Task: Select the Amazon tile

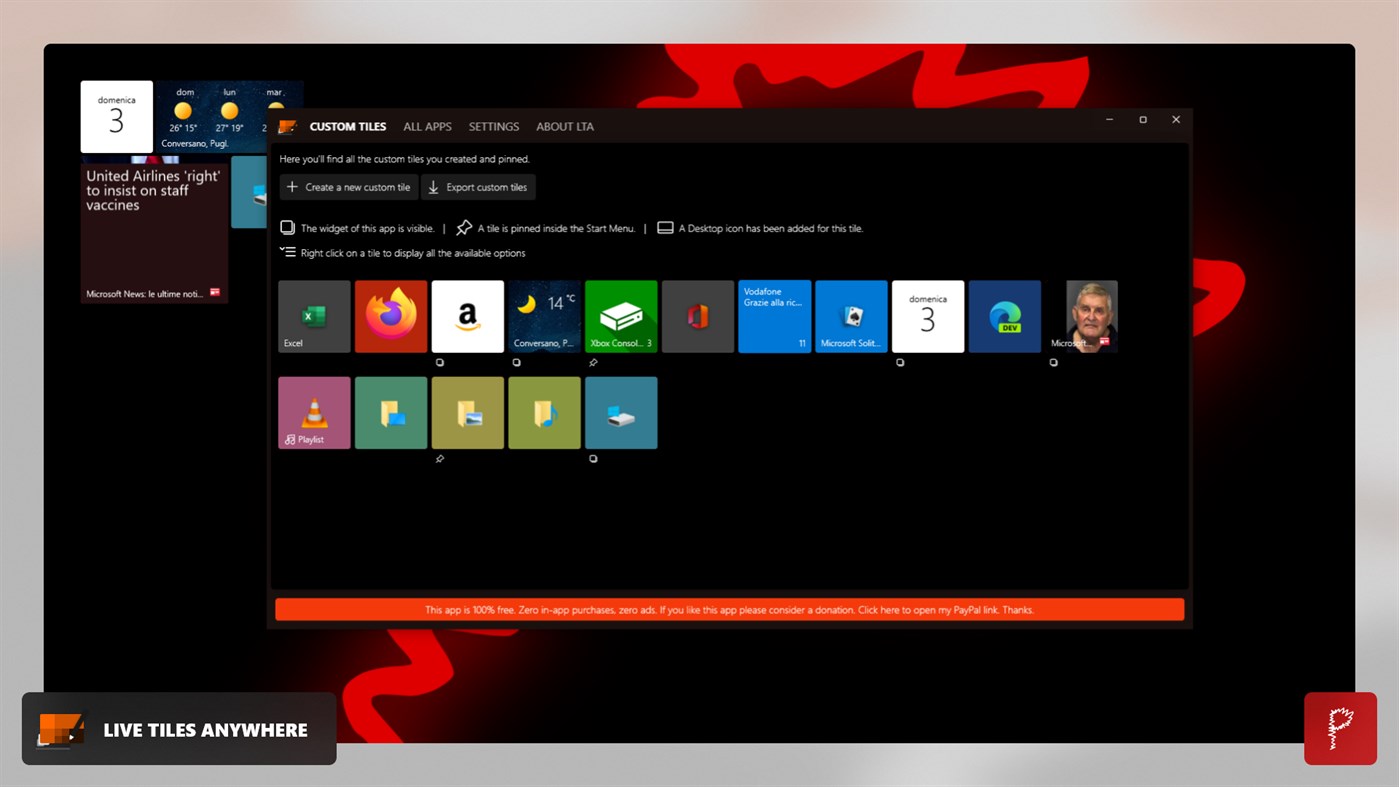Action: coord(467,315)
